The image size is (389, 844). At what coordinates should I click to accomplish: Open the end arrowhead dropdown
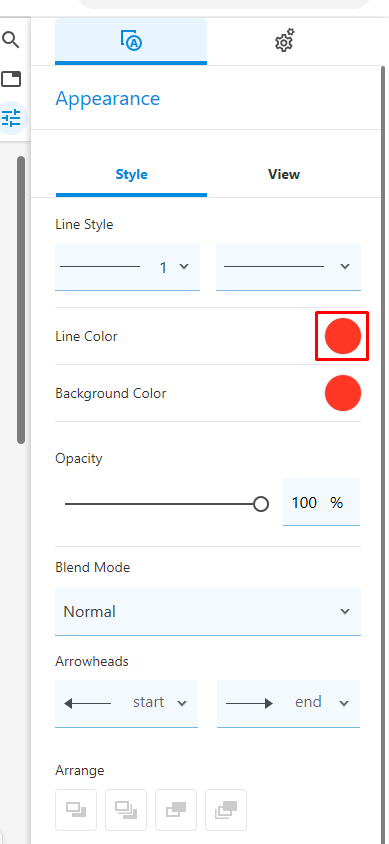(x=288, y=704)
